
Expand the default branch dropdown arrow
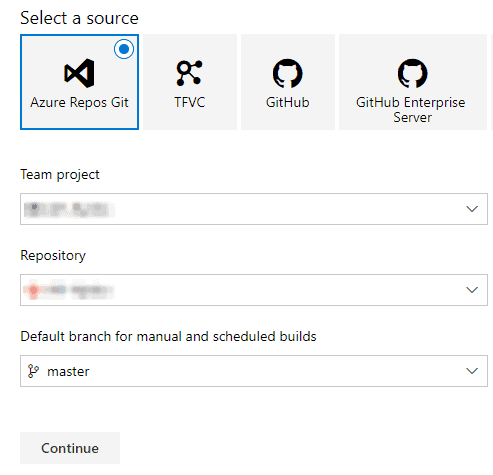click(472, 371)
